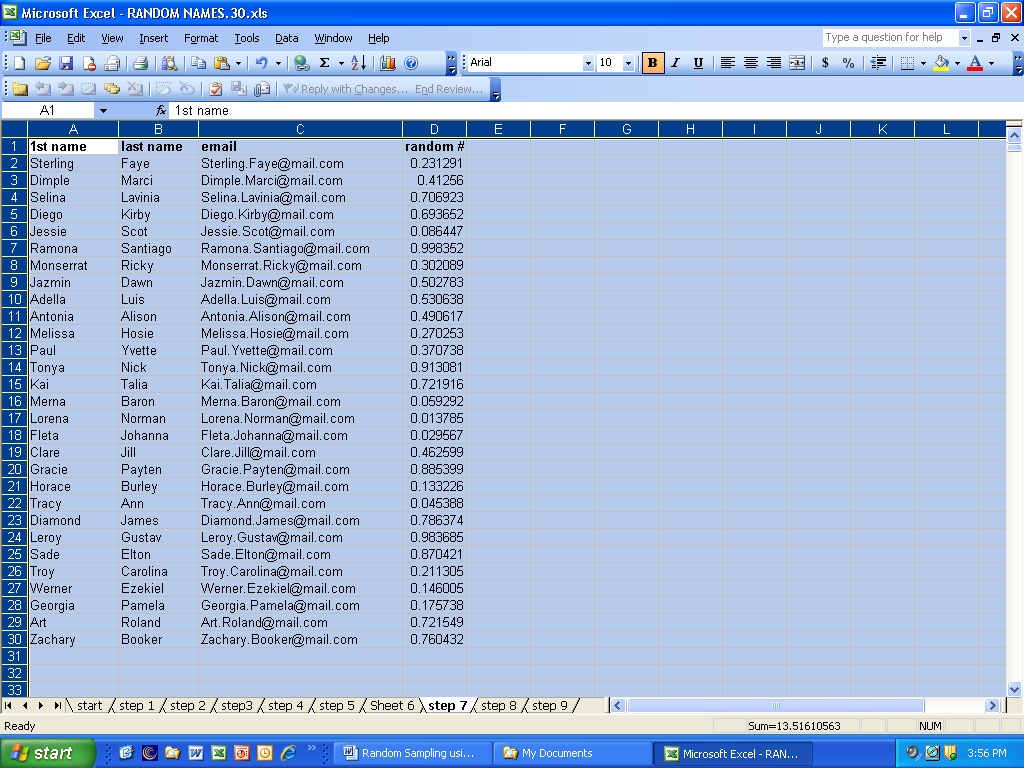Toggle underline formatting

pyautogui.click(x=698, y=63)
